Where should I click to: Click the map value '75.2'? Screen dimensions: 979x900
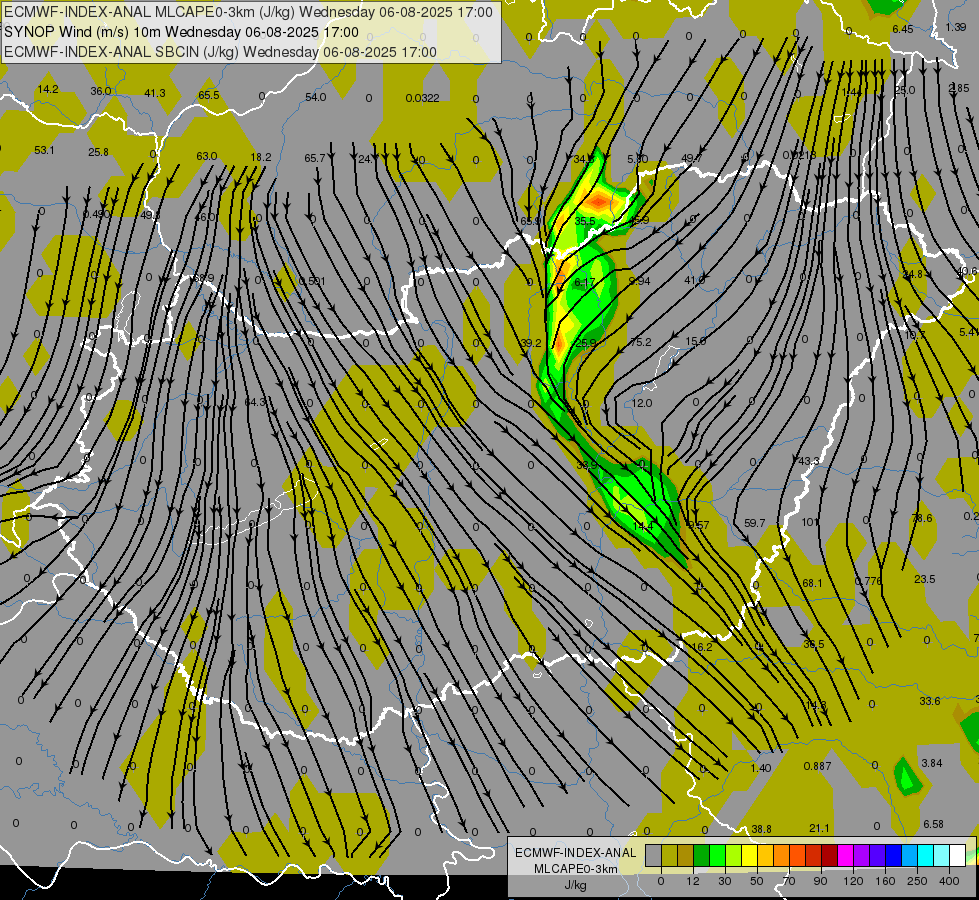641,342
